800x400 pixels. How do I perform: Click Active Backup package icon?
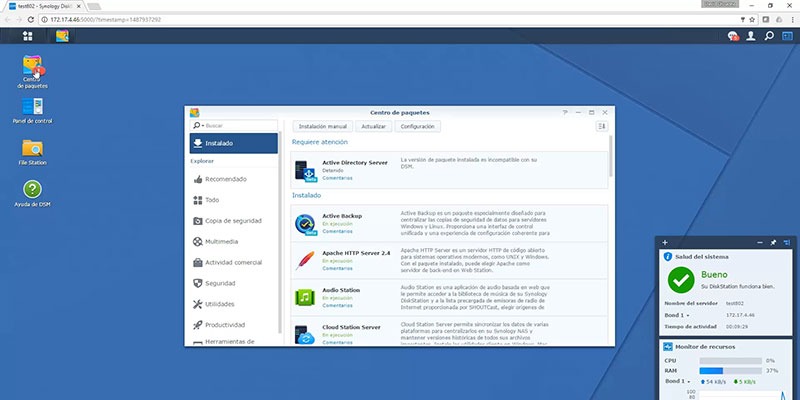(306, 224)
